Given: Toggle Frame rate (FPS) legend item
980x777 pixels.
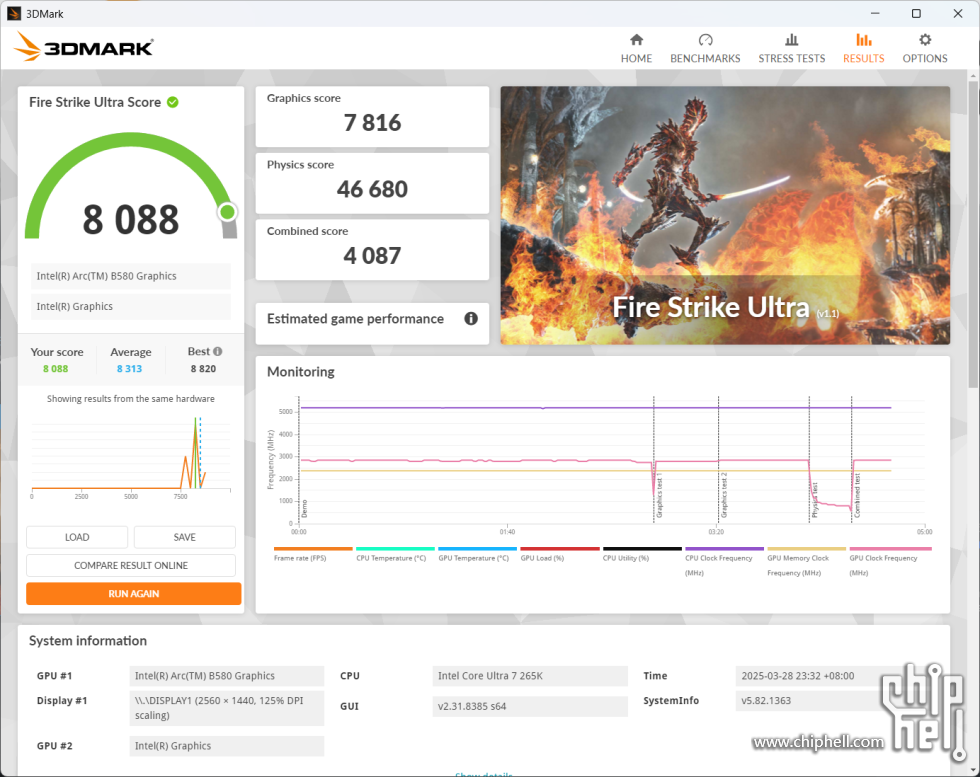Looking at the screenshot, I should [312, 554].
